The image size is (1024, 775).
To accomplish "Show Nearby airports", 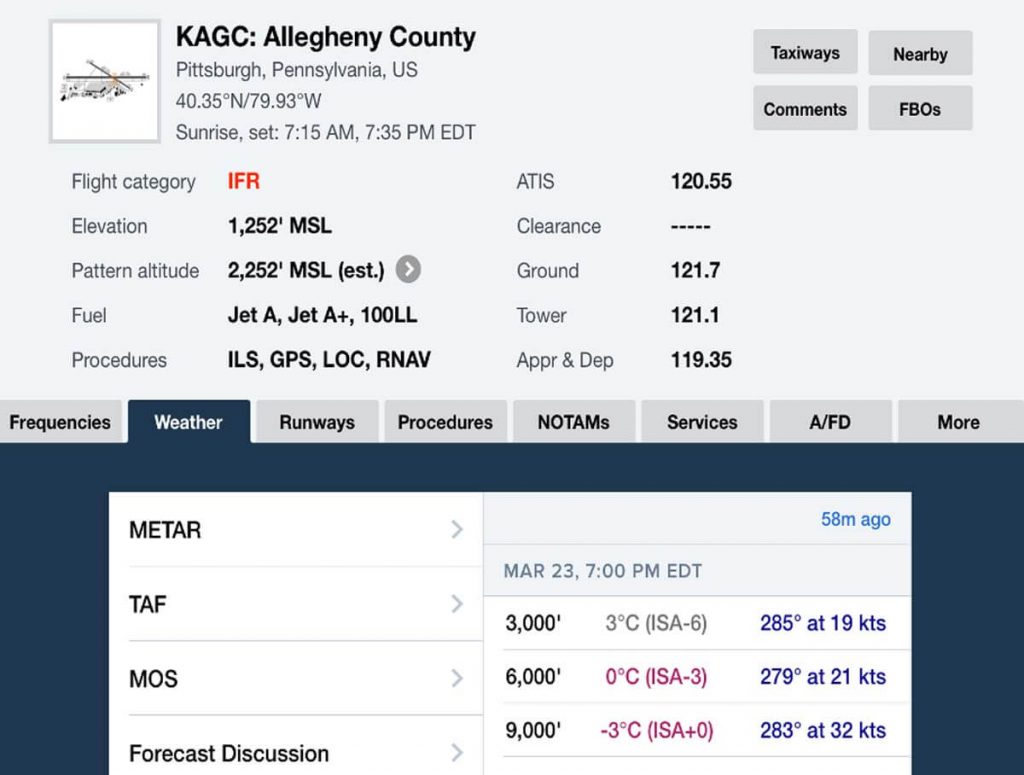I will [920, 53].
